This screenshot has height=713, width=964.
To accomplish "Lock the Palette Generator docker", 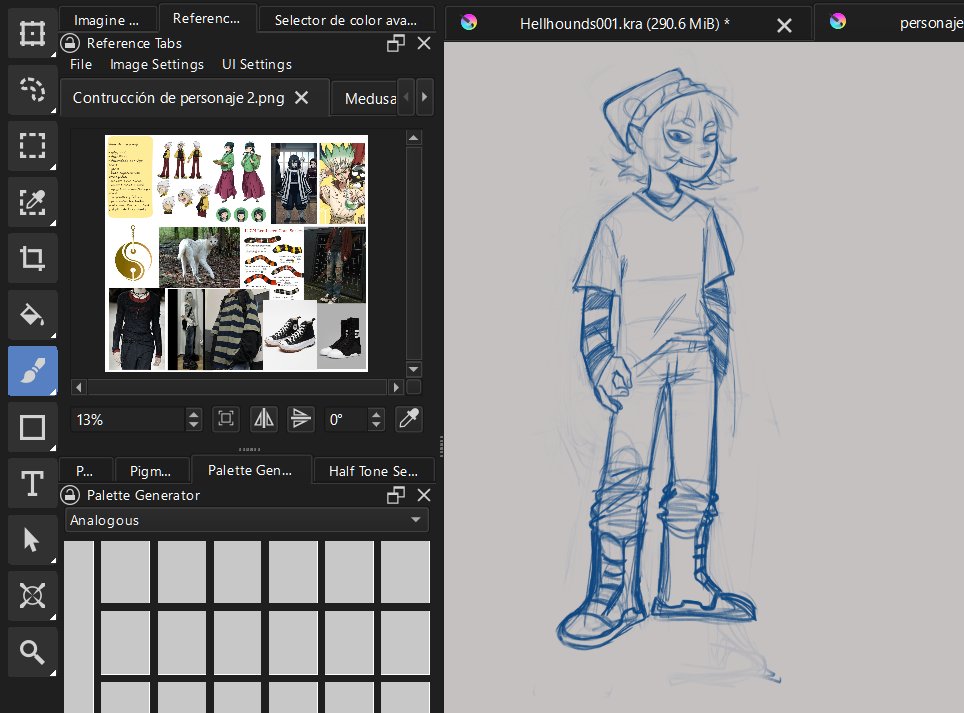I will [x=70, y=495].
